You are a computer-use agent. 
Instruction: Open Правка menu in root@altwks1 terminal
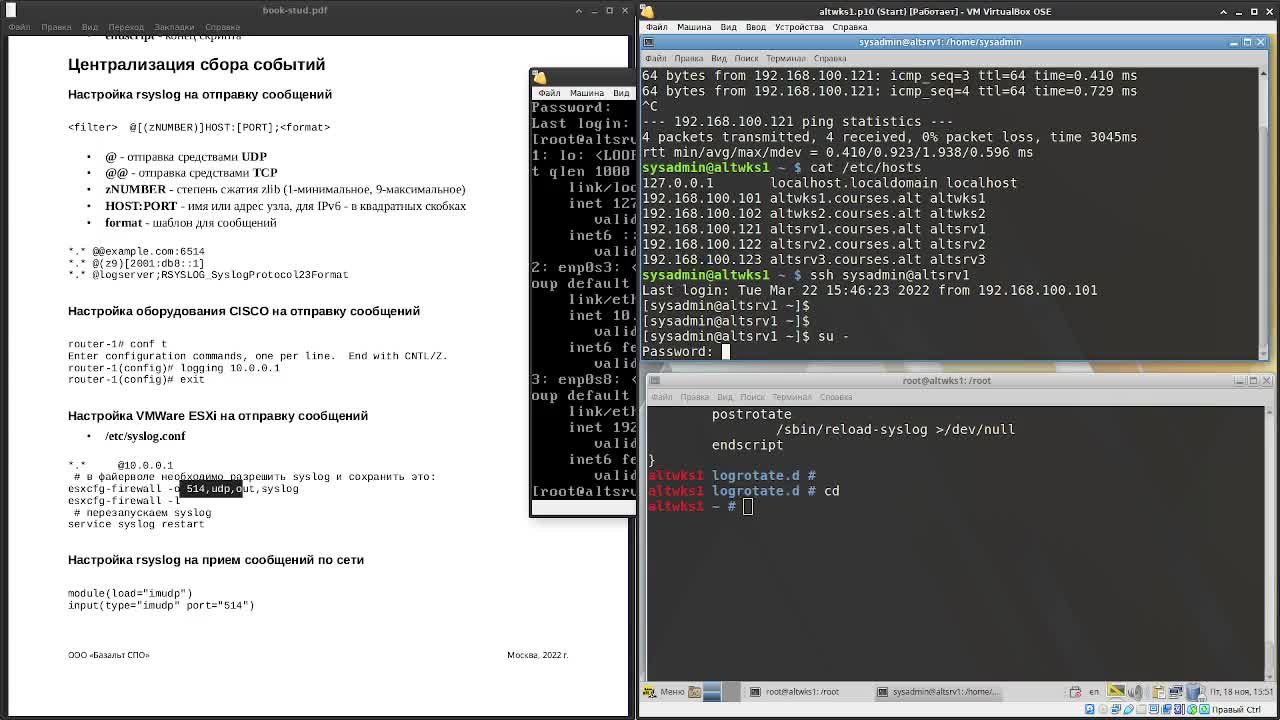[694, 397]
